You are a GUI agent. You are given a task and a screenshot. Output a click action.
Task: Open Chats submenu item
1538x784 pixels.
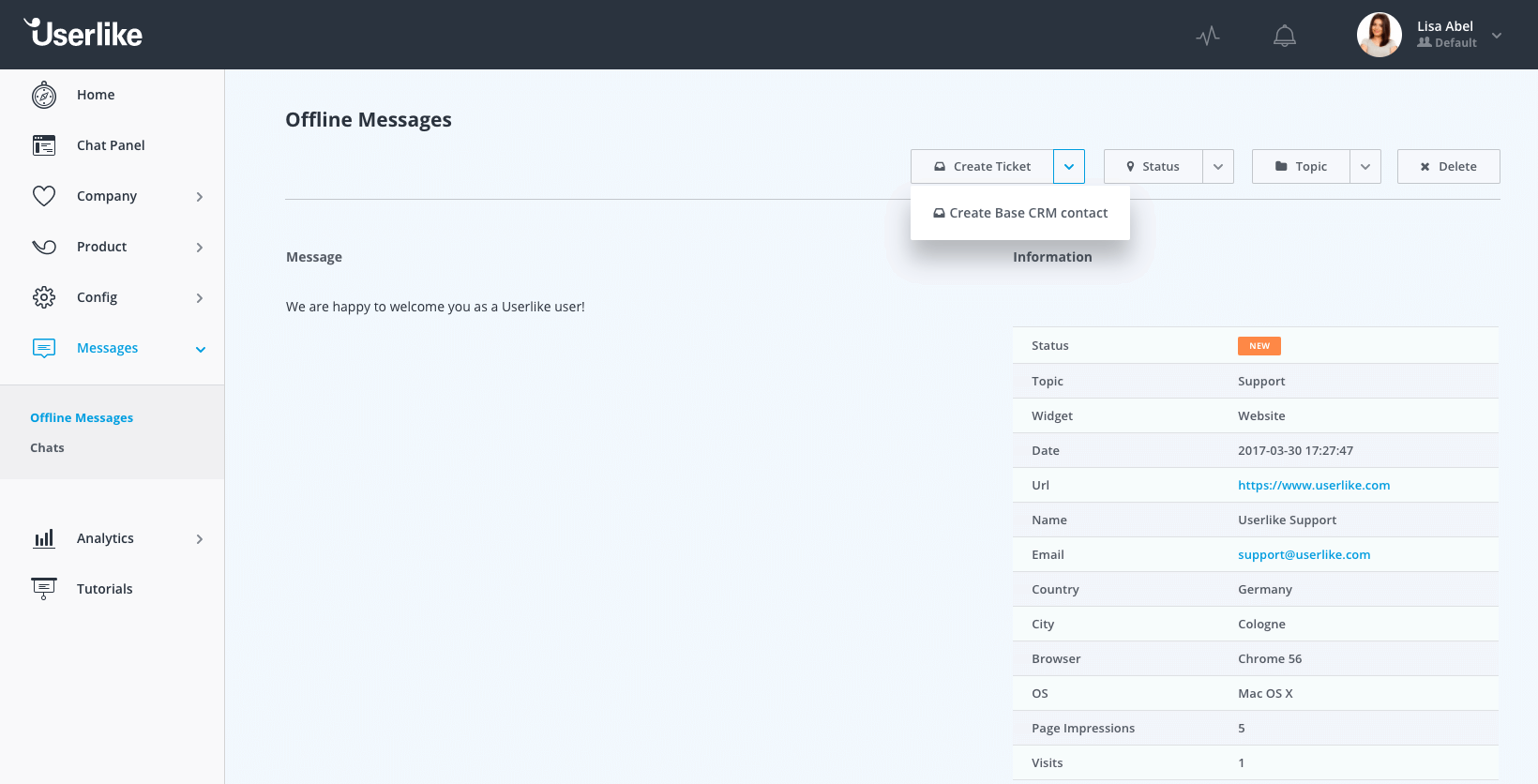point(47,447)
